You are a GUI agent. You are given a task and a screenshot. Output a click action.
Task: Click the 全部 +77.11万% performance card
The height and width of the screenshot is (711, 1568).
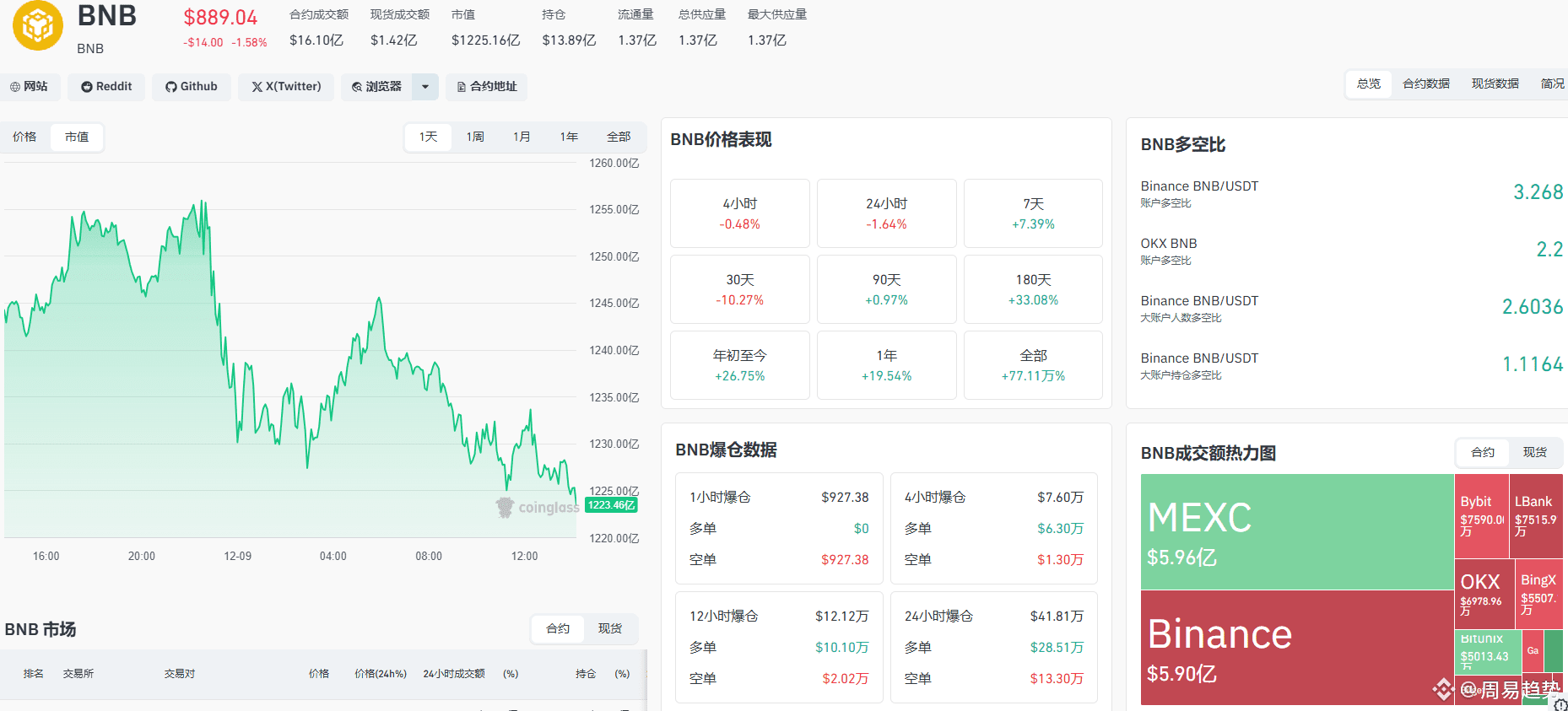1033,365
